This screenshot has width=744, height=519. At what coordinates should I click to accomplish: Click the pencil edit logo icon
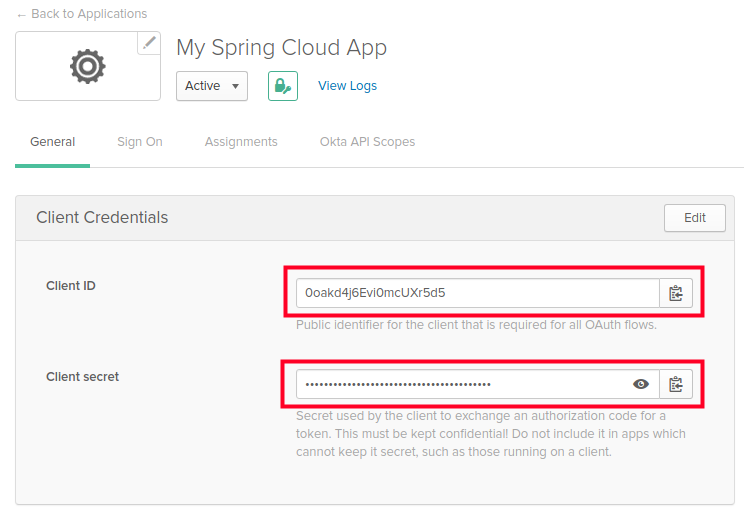point(149,42)
